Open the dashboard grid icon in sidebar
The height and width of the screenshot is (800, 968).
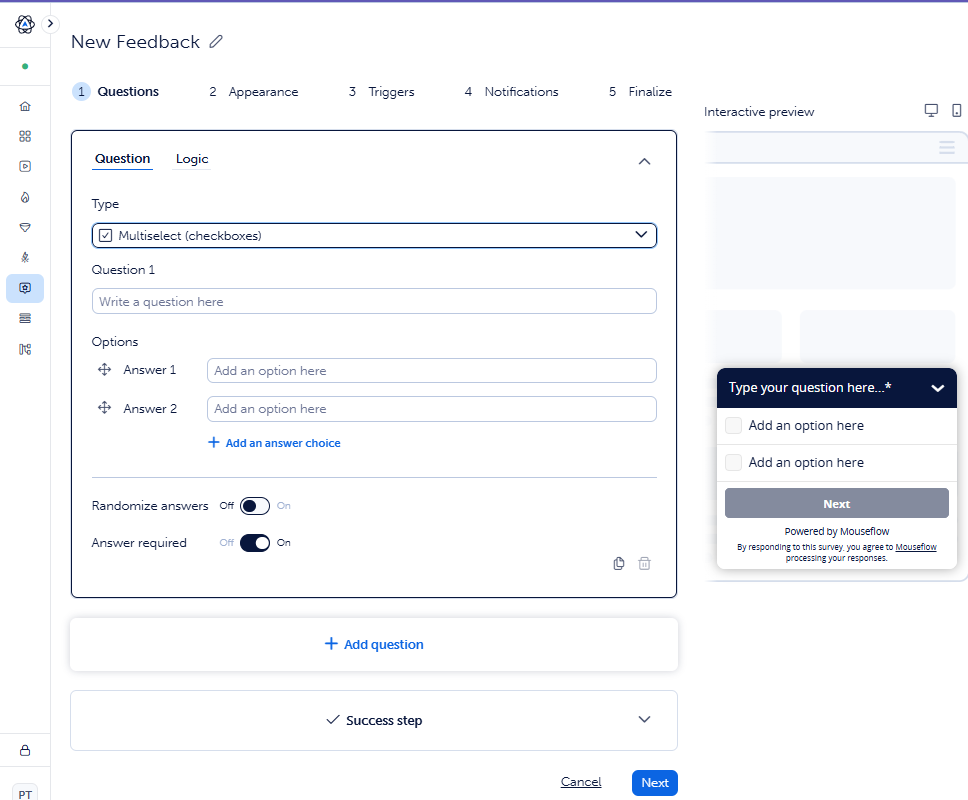pos(25,136)
